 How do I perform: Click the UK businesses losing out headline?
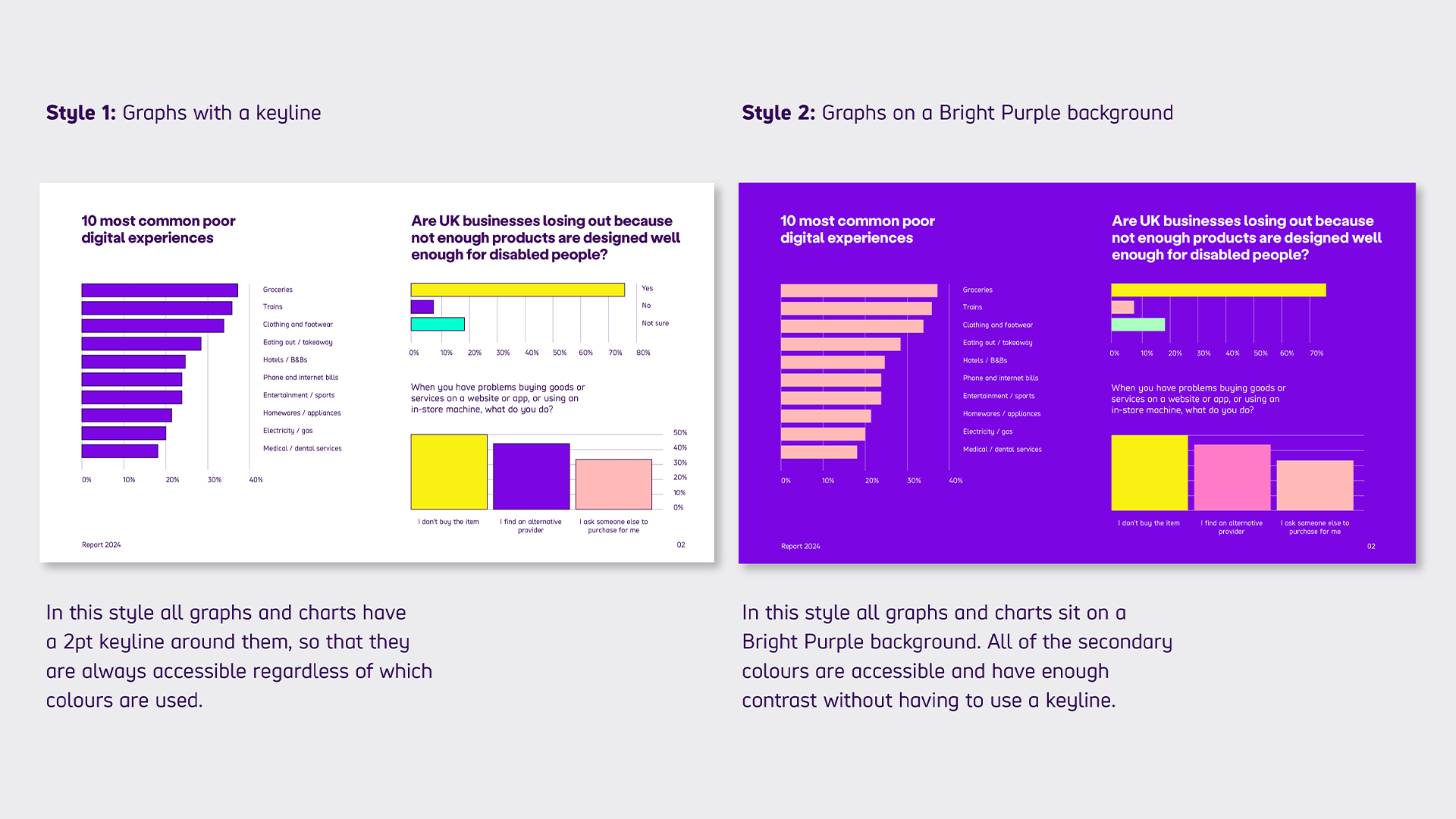coord(545,237)
